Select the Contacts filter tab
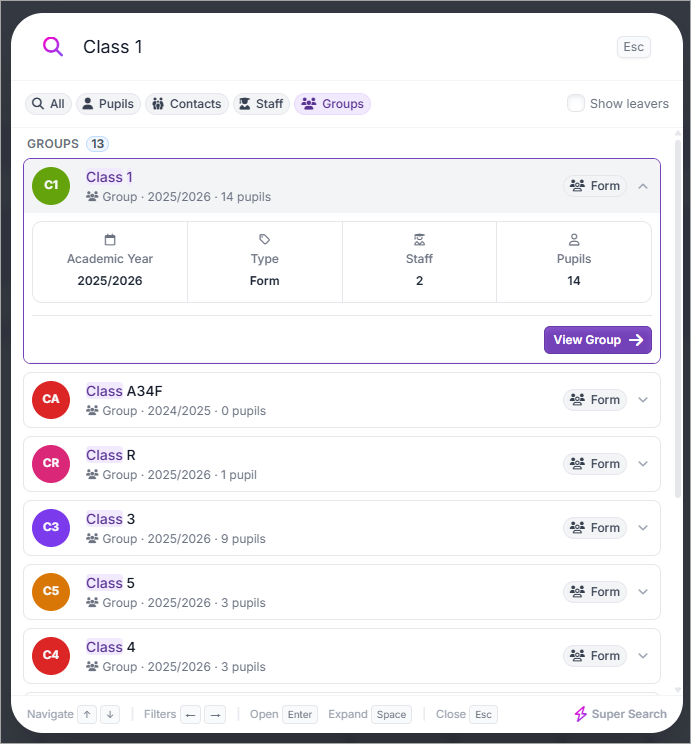This screenshot has height=744, width=691. pyautogui.click(x=187, y=103)
